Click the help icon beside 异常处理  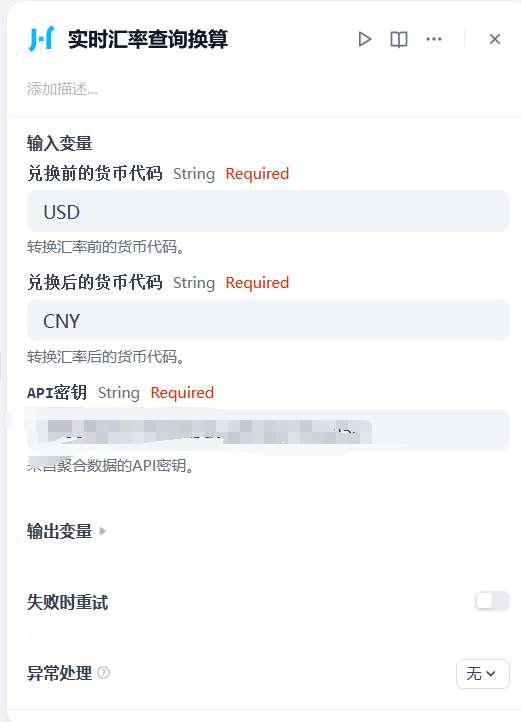pyautogui.click(x=104, y=673)
